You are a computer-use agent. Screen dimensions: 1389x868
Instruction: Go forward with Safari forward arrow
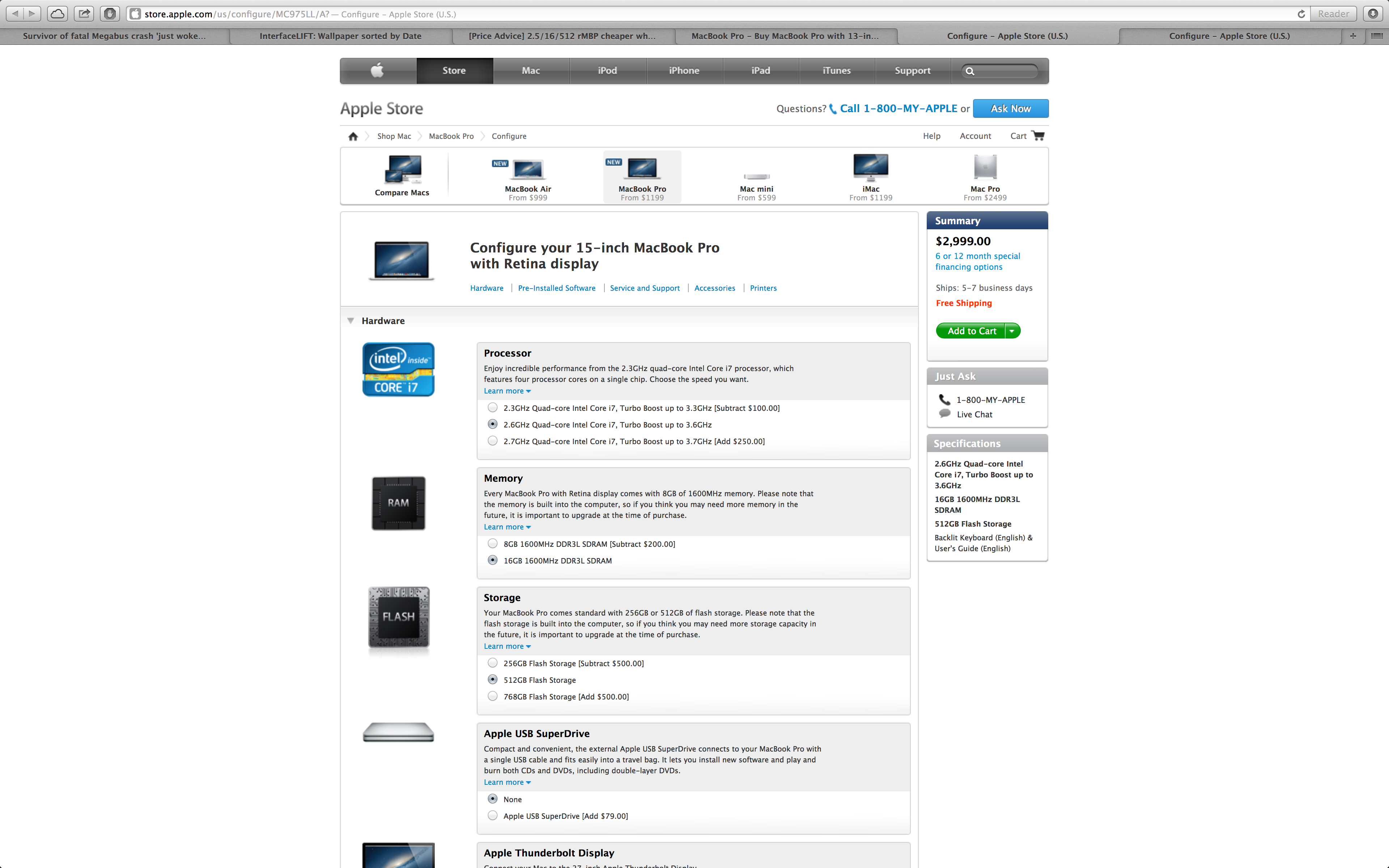[x=32, y=13]
